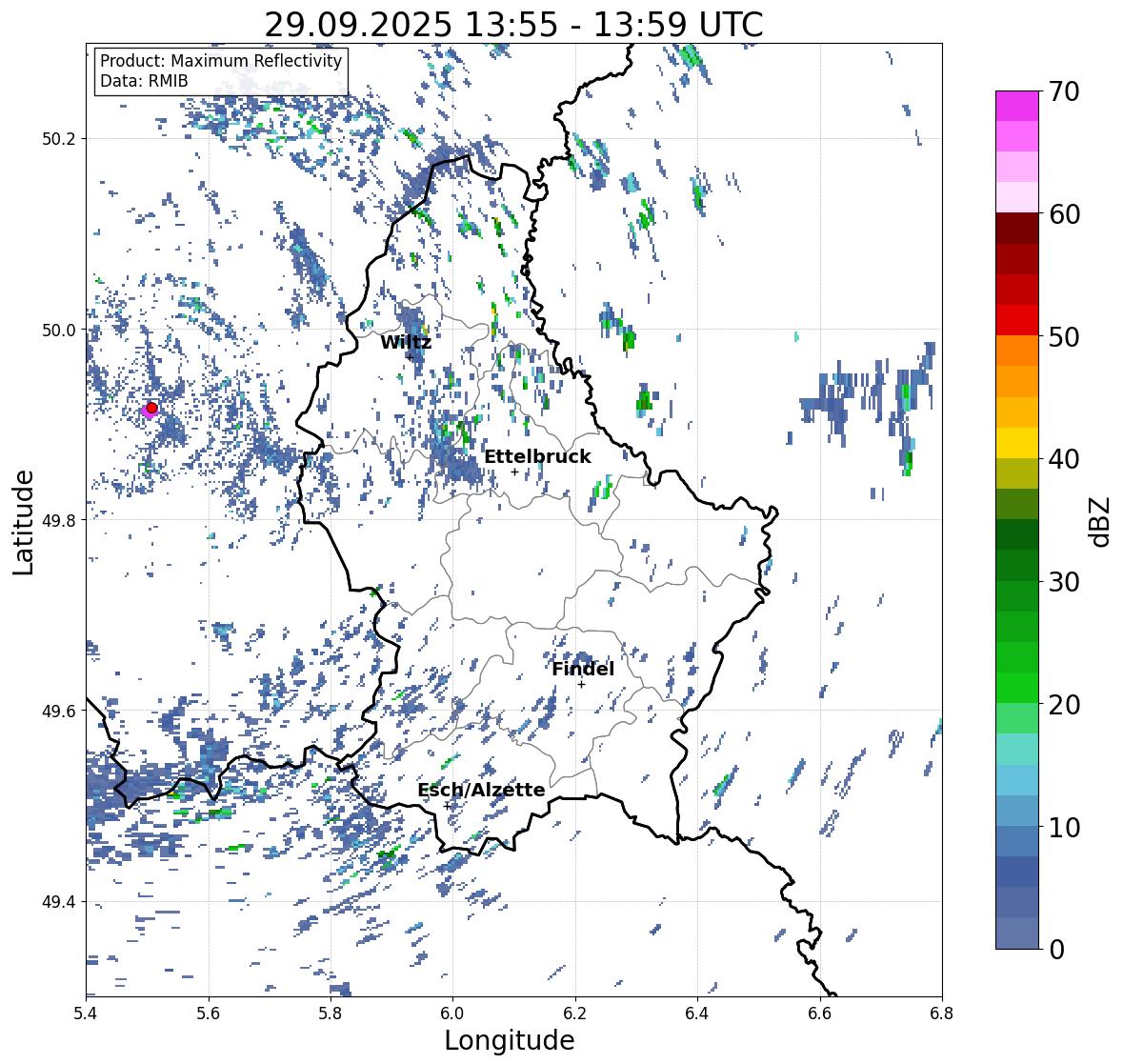The width and height of the screenshot is (1123, 1064).
Task: Click the longitude tick label 6.2
Action: (x=575, y=1013)
